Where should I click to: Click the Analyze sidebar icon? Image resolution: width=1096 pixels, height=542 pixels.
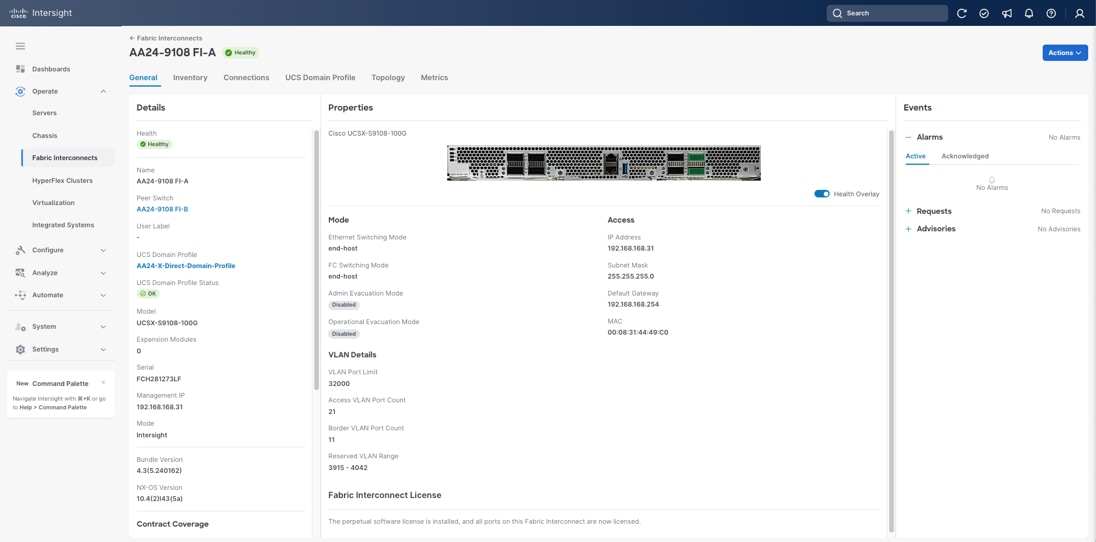(20, 273)
